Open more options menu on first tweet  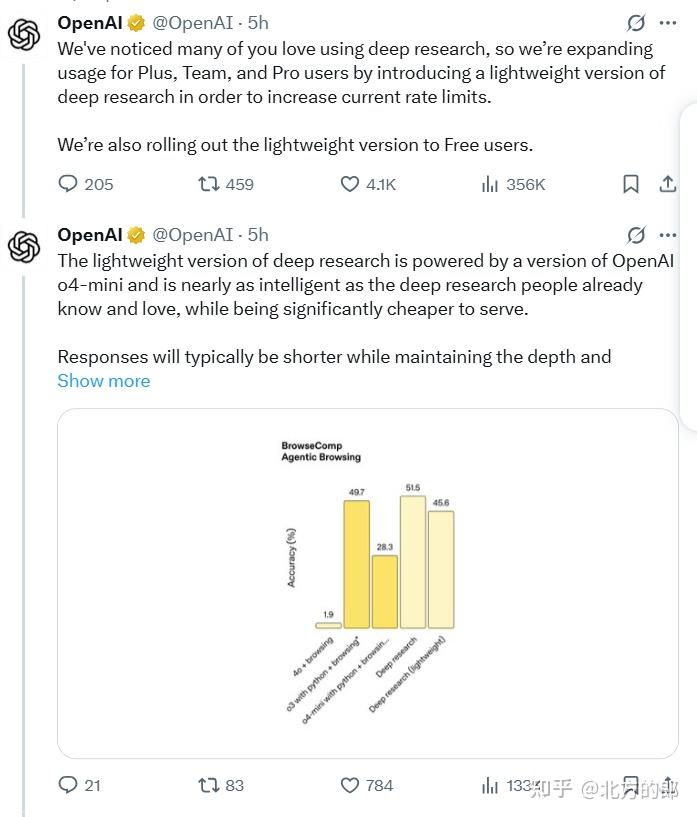coord(667,22)
